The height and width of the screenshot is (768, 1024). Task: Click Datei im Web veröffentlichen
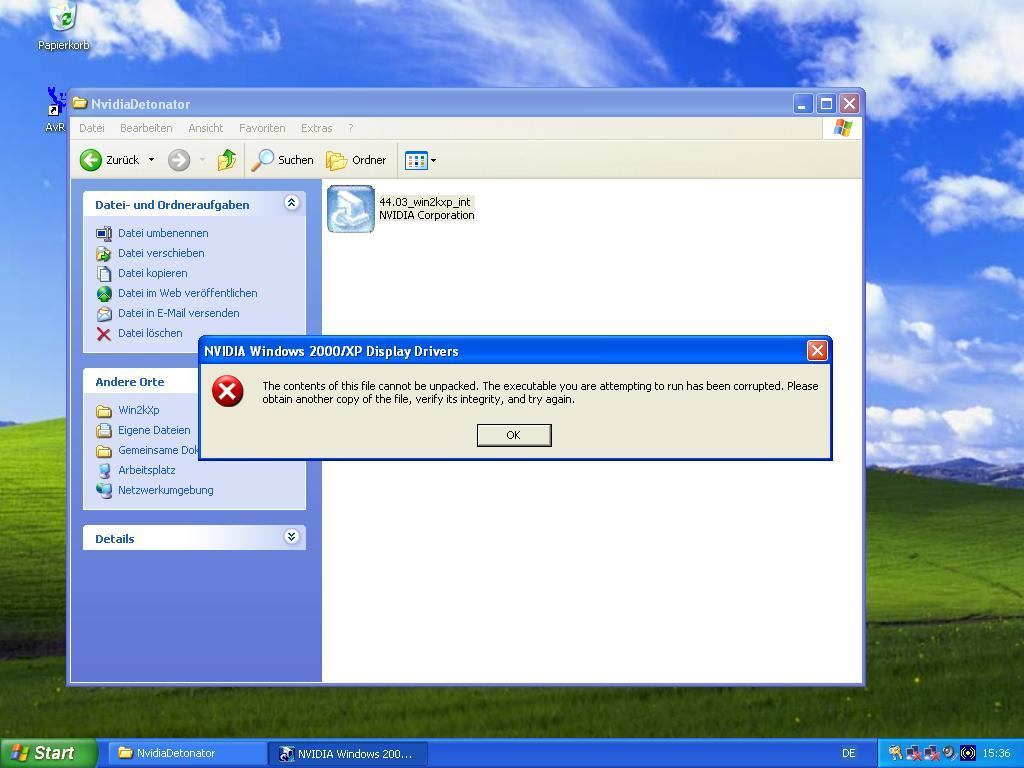(x=187, y=293)
